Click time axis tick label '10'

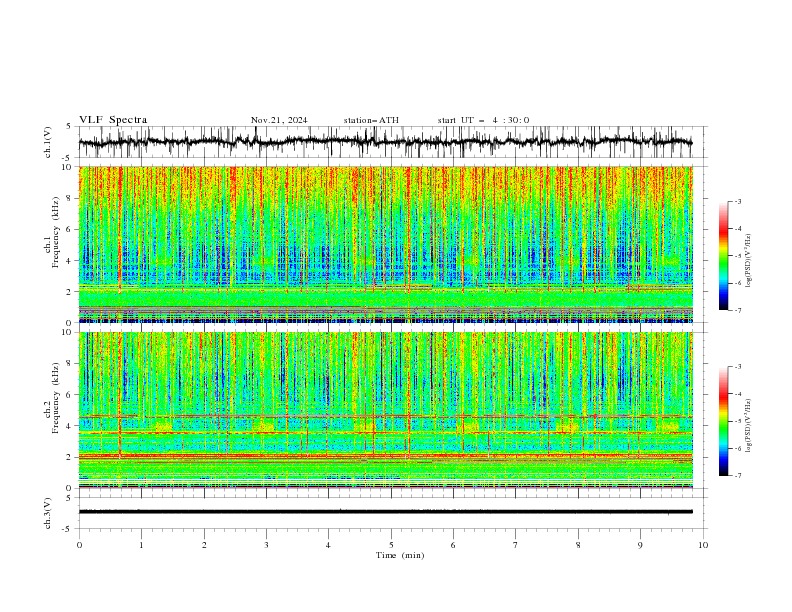point(703,545)
